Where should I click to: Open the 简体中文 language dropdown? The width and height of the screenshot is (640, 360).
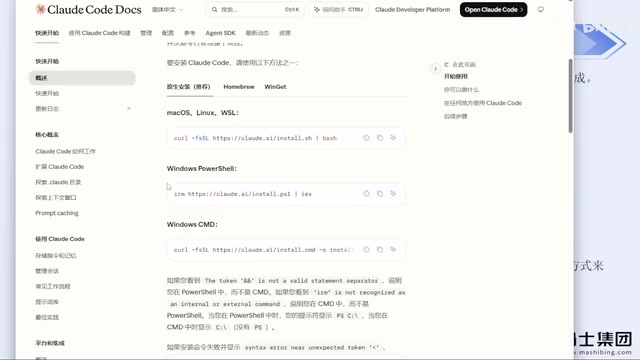click(x=167, y=9)
